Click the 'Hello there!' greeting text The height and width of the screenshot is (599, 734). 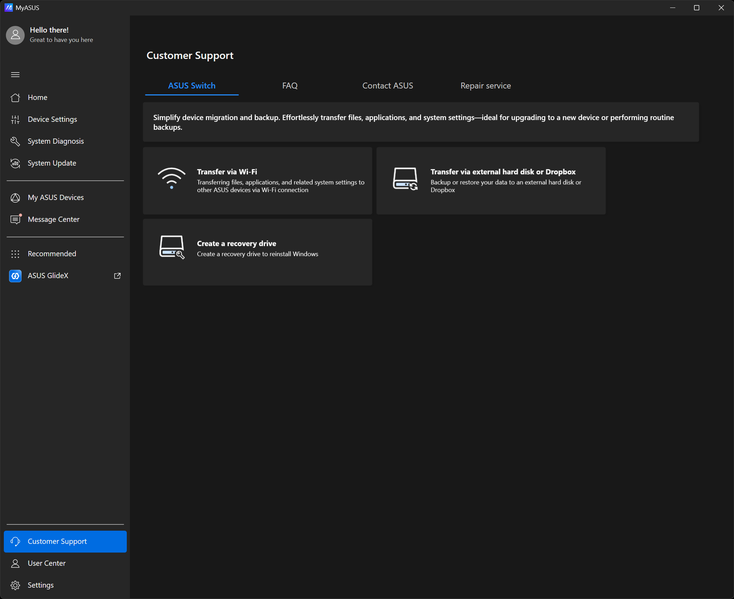point(49,30)
